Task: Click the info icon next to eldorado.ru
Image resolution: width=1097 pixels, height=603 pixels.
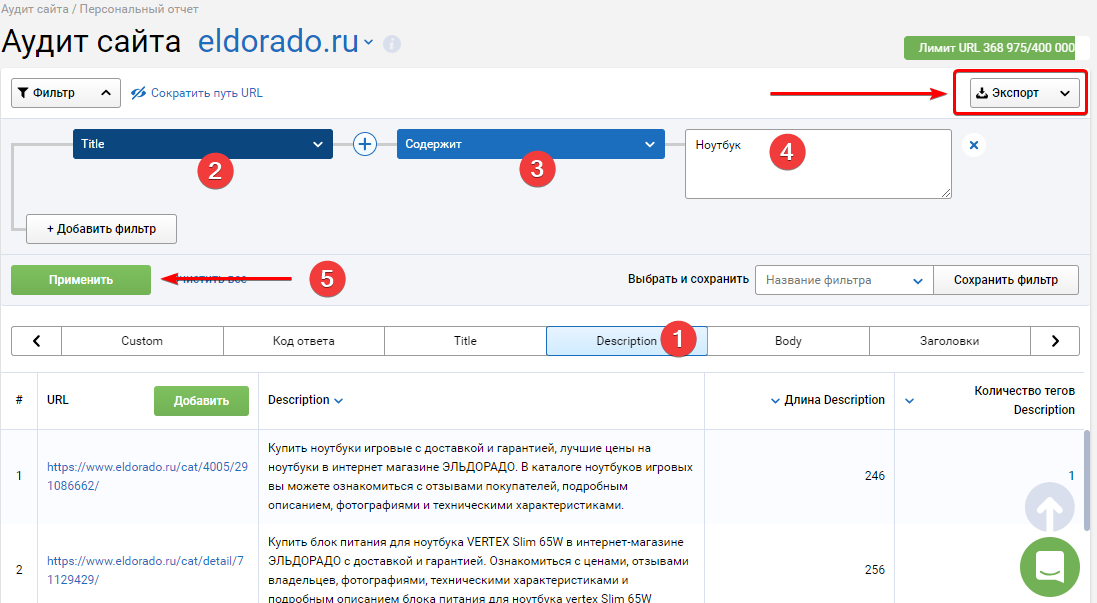Action: [x=392, y=44]
